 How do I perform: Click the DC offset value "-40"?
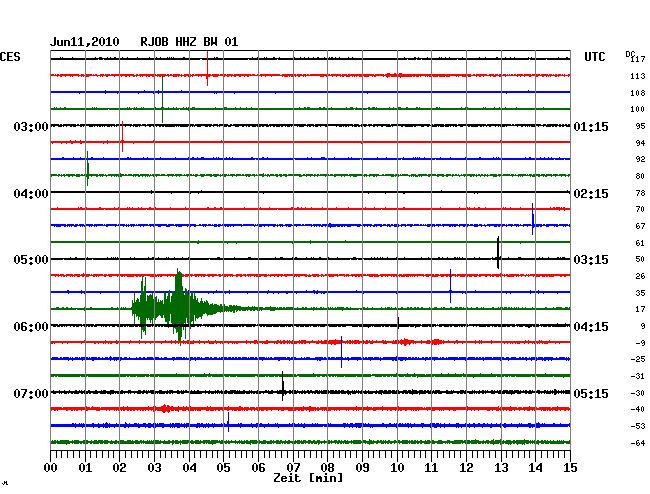pos(638,409)
